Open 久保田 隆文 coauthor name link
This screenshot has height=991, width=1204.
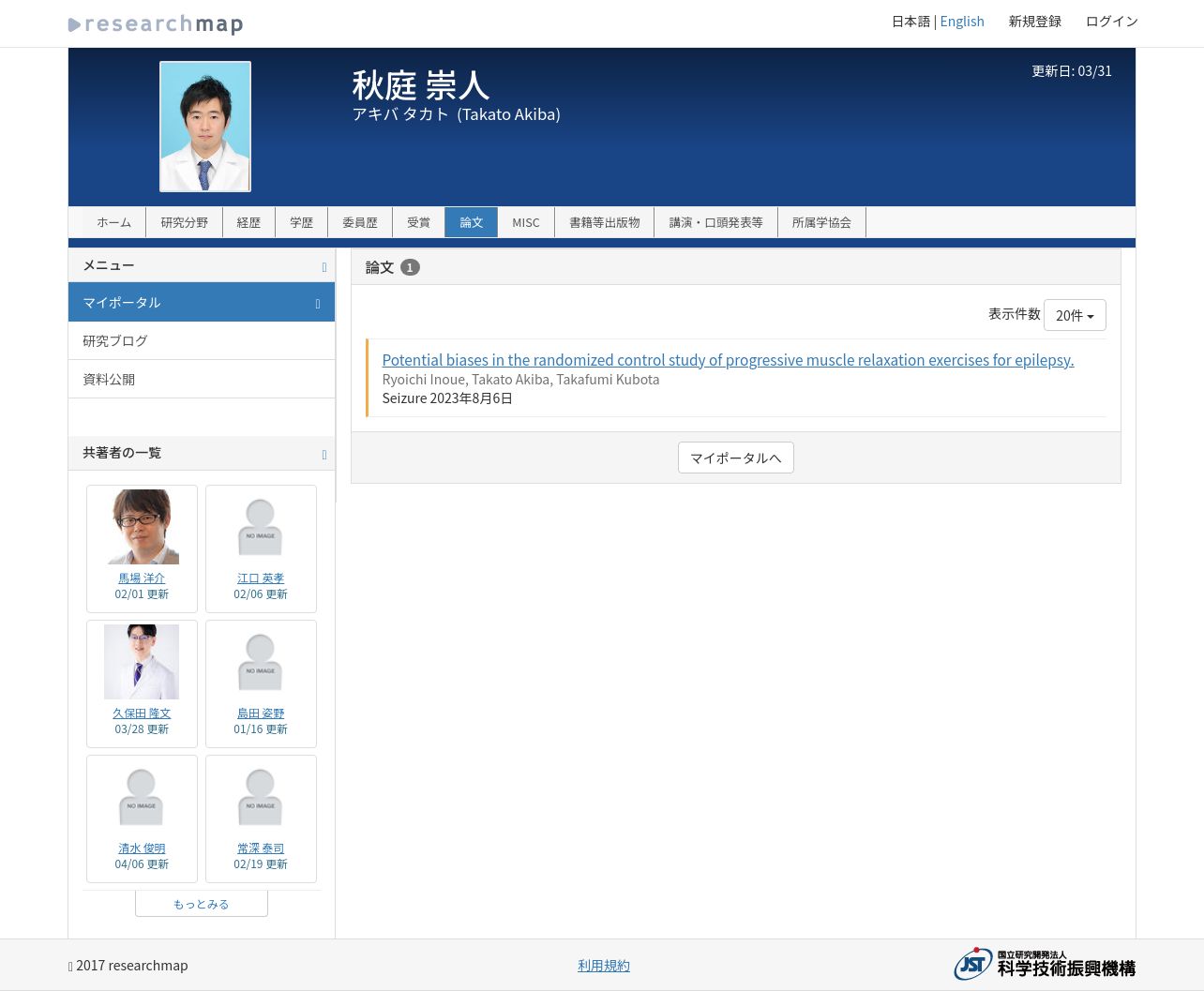142,713
